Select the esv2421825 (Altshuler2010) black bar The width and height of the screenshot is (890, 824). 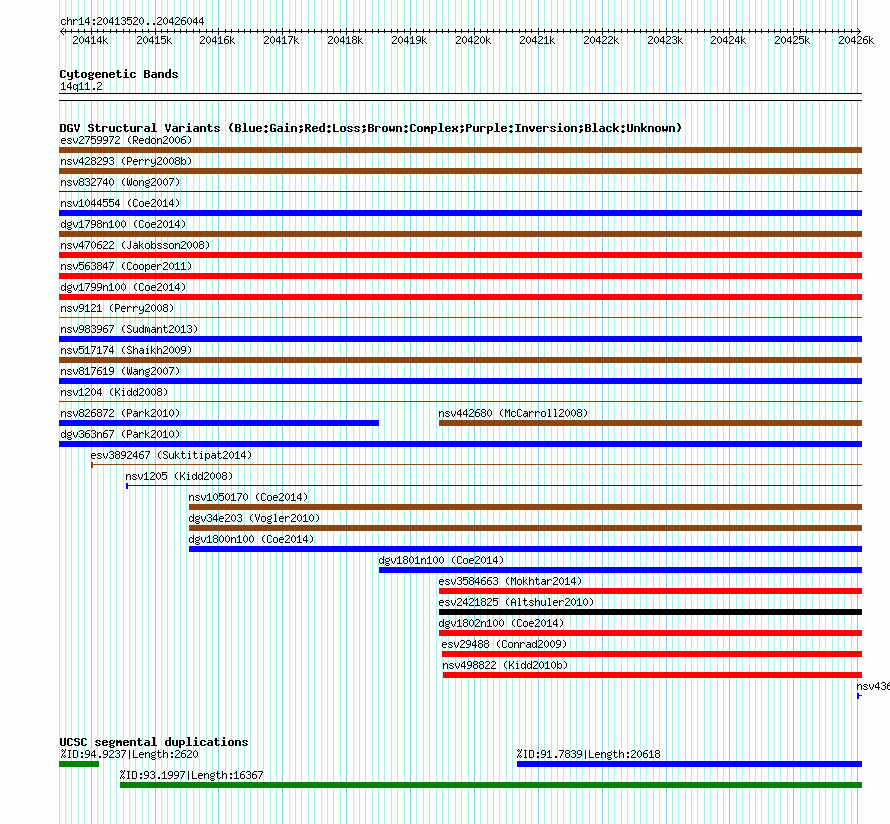[650, 612]
